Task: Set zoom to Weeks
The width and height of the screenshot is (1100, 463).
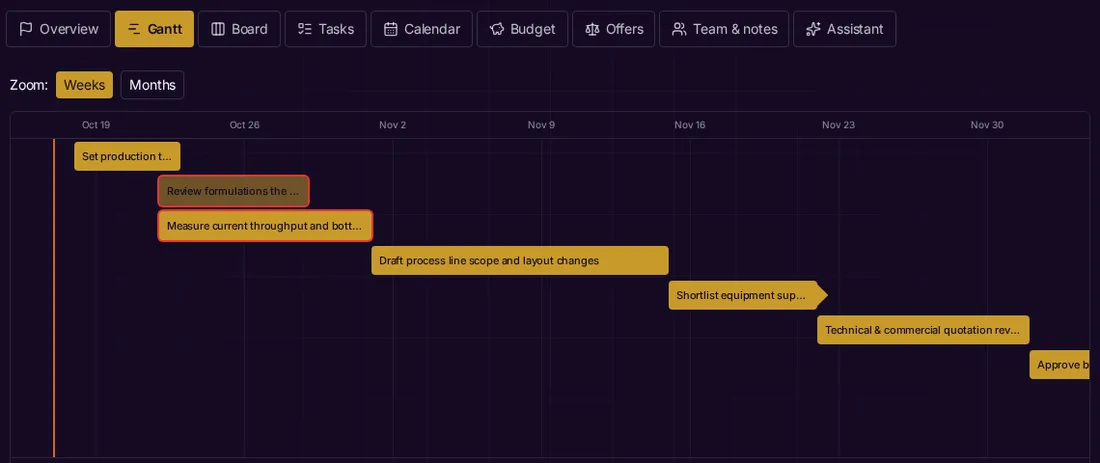Action: (x=84, y=85)
